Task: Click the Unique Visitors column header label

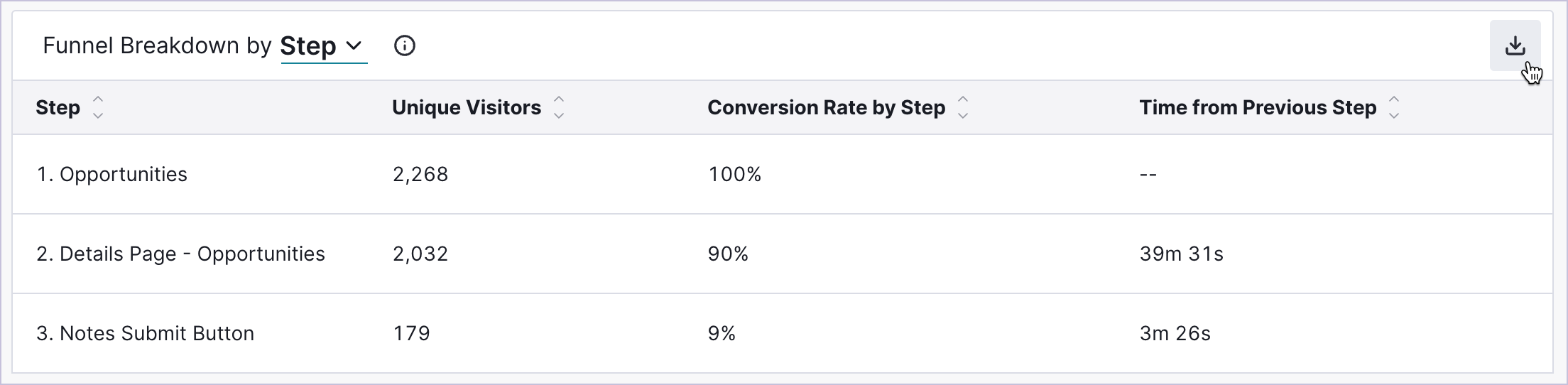Action: tap(467, 107)
